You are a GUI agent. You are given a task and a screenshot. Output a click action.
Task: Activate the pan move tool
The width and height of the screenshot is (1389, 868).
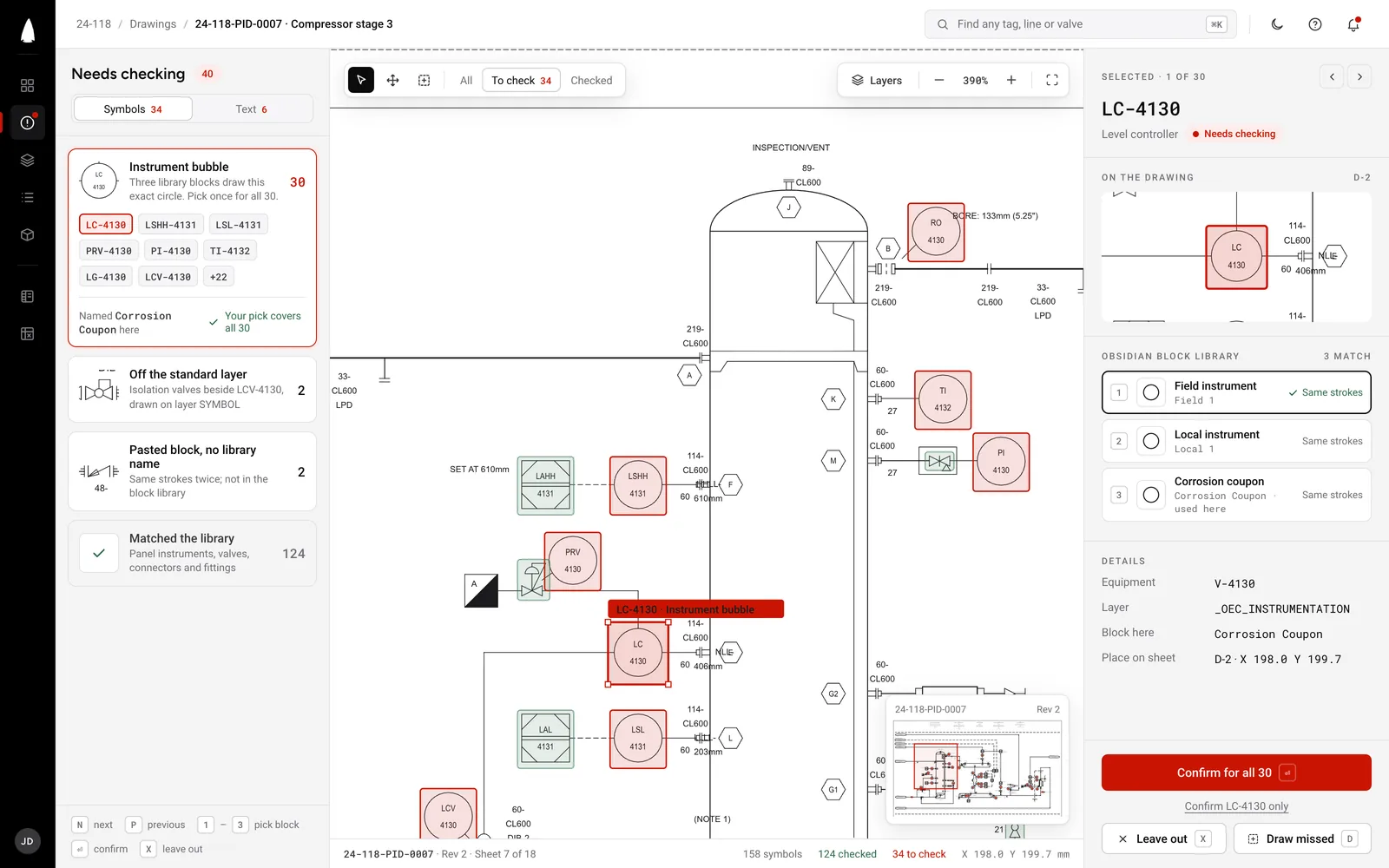(392, 80)
